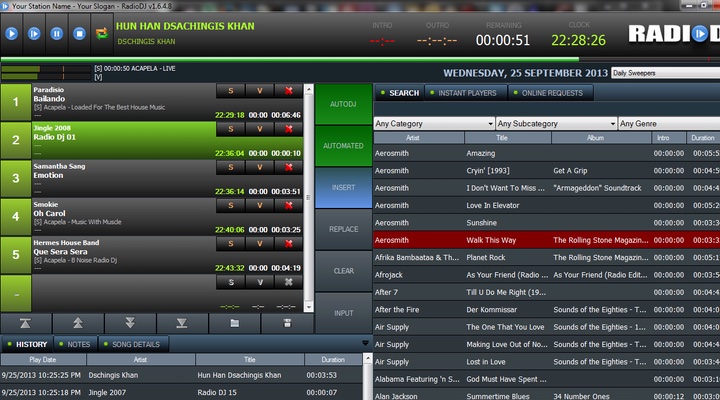The image size is (720, 400).
Task: Click the V button on Radio Dj 01 row
Action: pyautogui.click(x=259, y=129)
